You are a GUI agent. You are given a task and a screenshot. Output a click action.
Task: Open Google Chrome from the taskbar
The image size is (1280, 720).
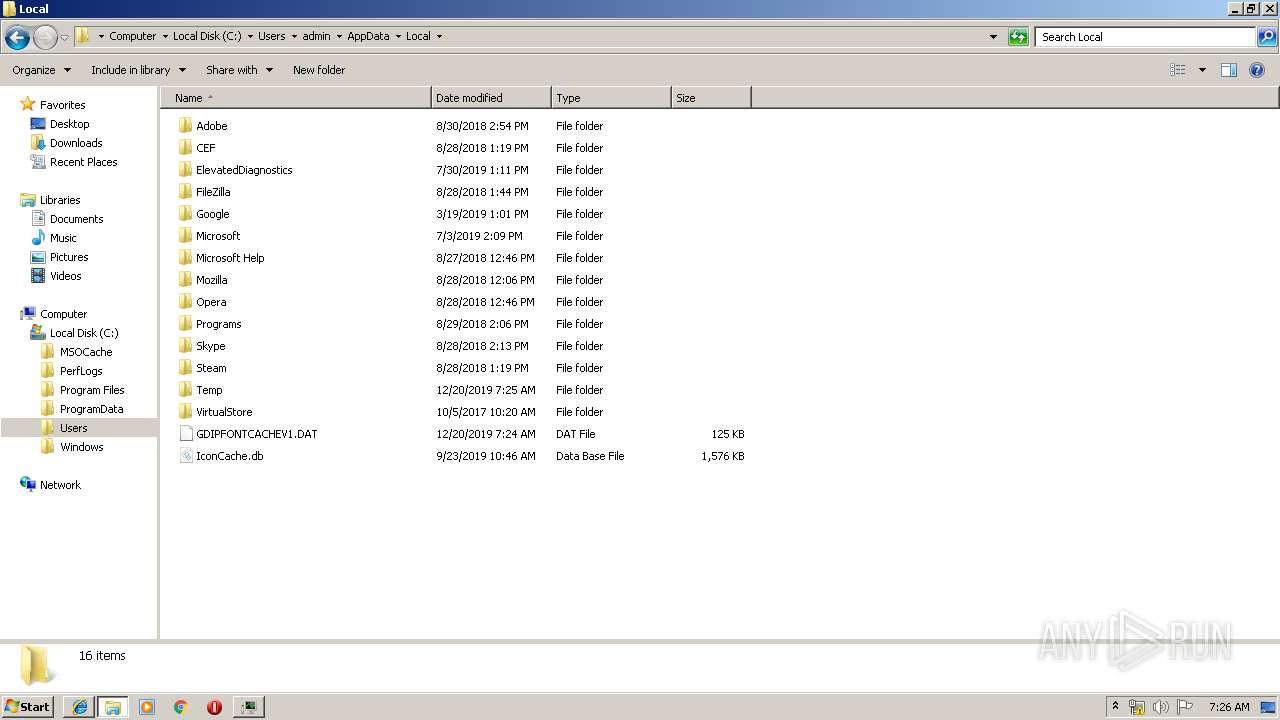click(x=181, y=707)
